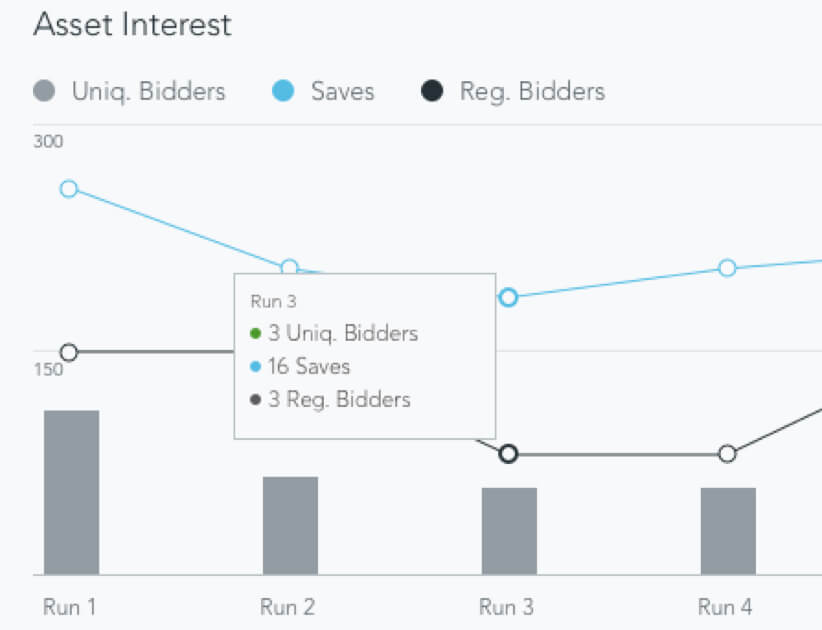Select the Saves data point at Run 4

click(727, 268)
